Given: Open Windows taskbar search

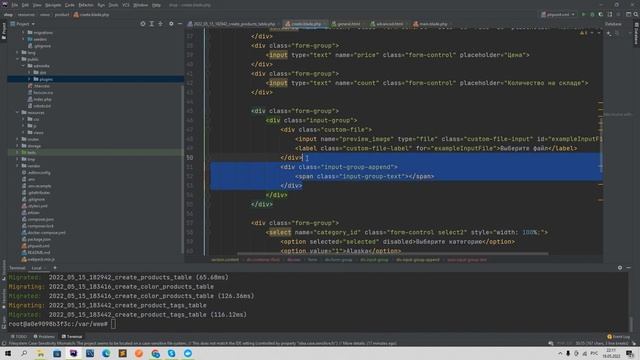Looking at the screenshot, I should point(24,353).
